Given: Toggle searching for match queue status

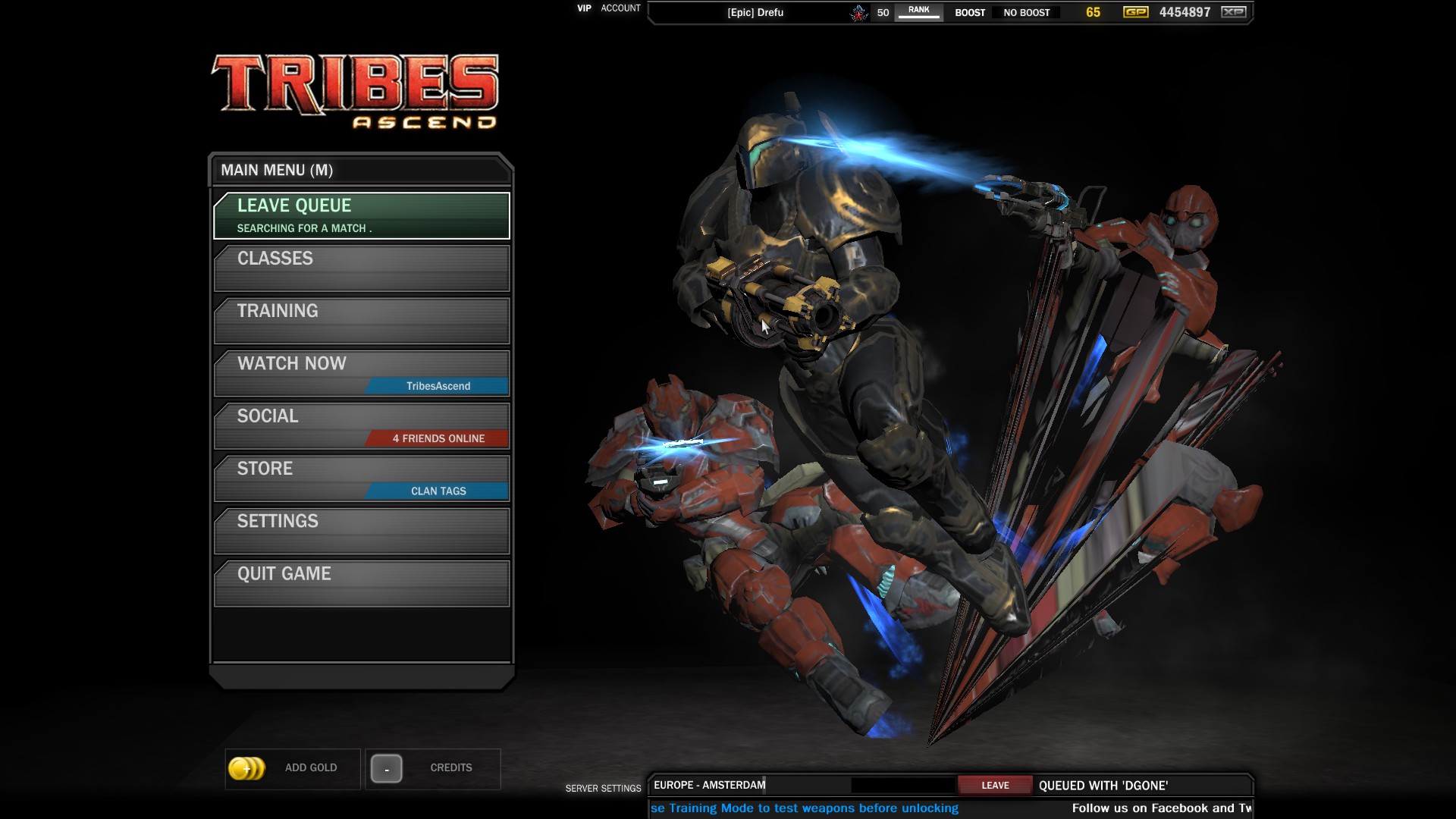Looking at the screenshot, I should coord(362,214).
